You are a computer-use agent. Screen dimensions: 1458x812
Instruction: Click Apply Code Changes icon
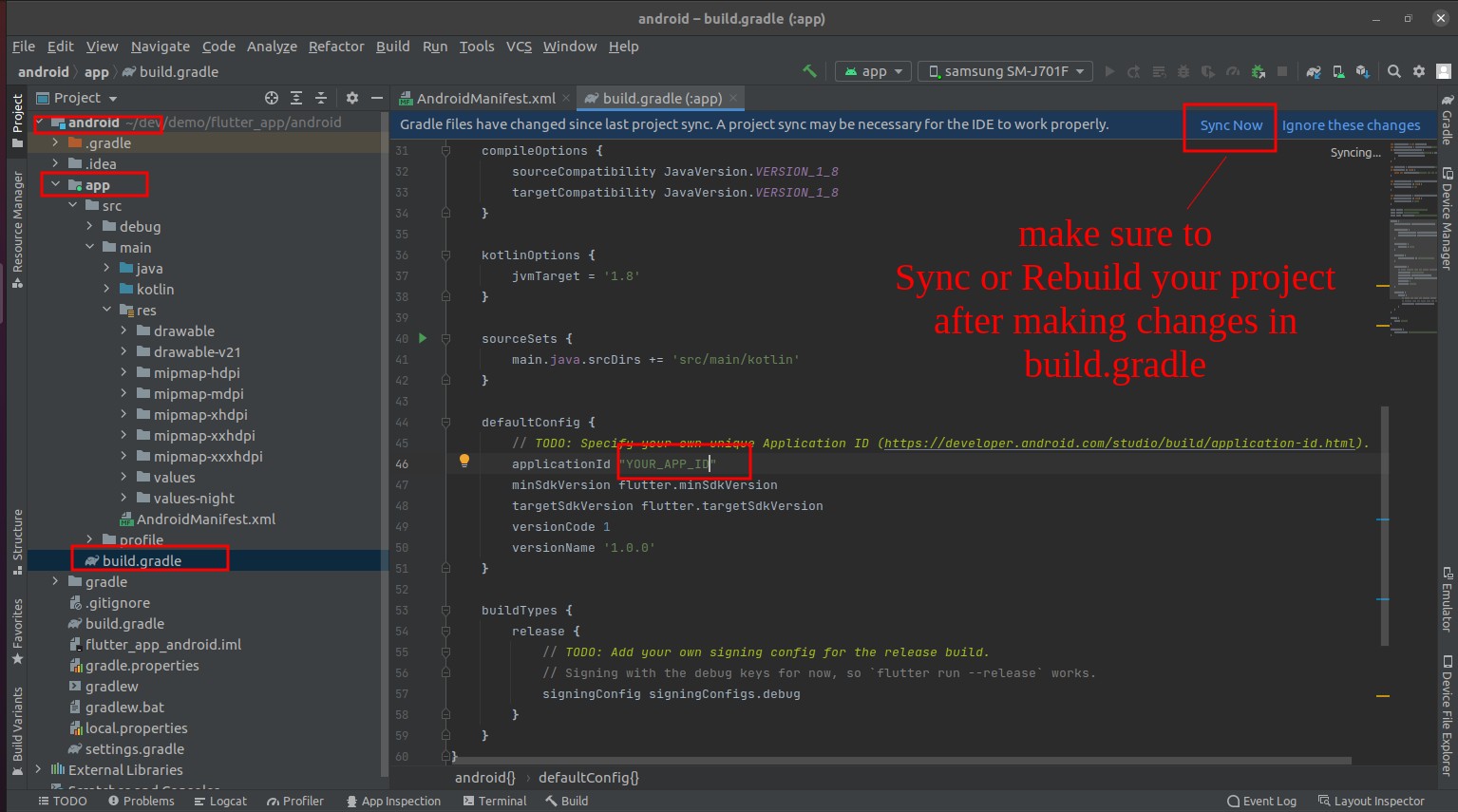(x=1159, y=71)
